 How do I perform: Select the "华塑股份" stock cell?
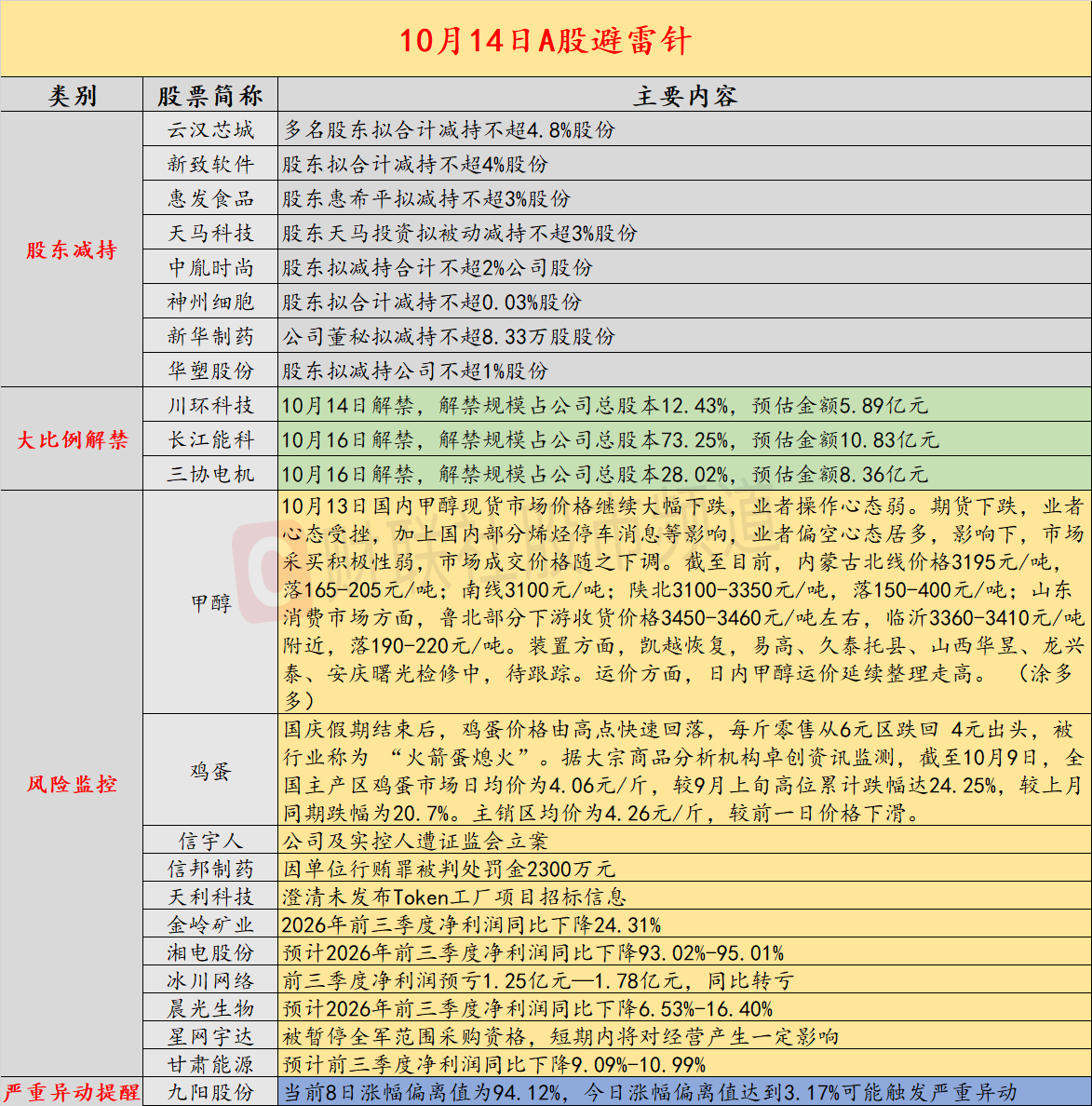tap(210, 371)
